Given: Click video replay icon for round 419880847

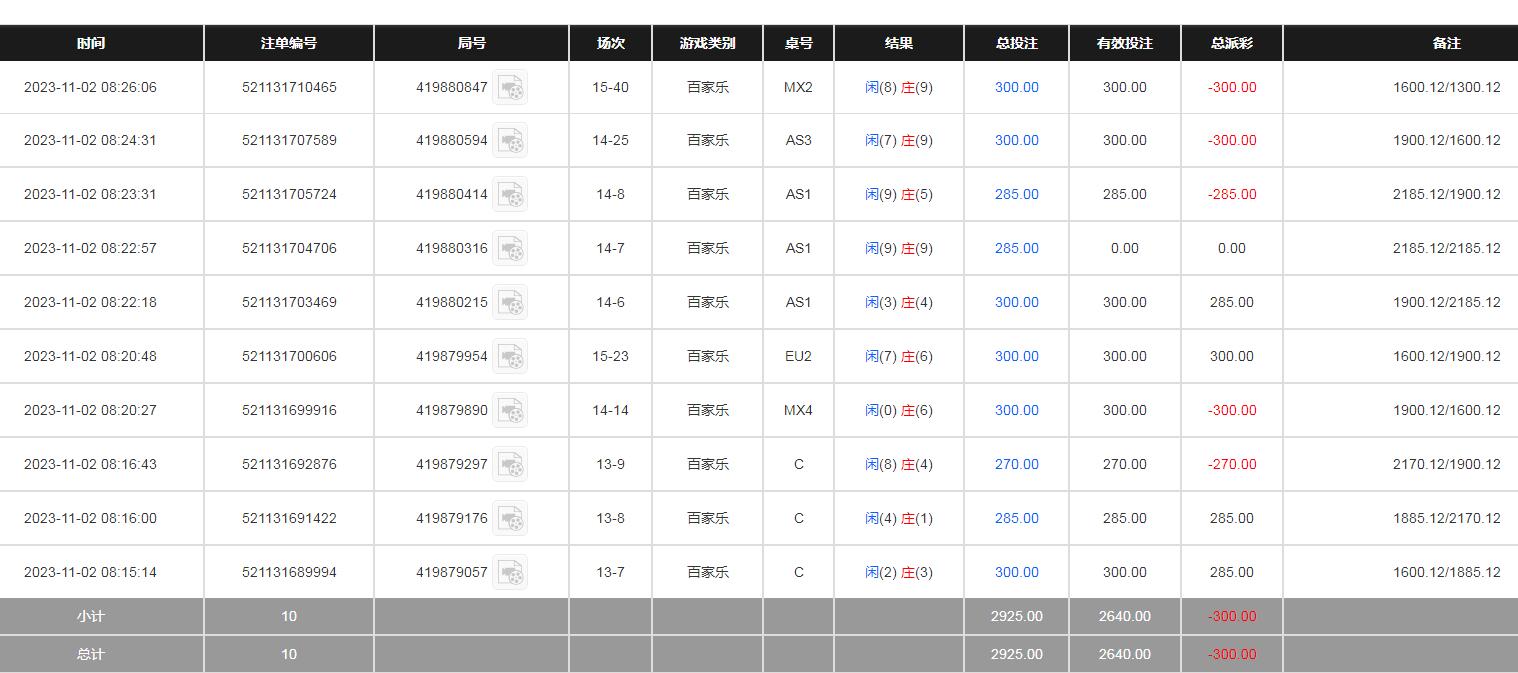Looking at the screenshot, I should (x=510, y=88).
